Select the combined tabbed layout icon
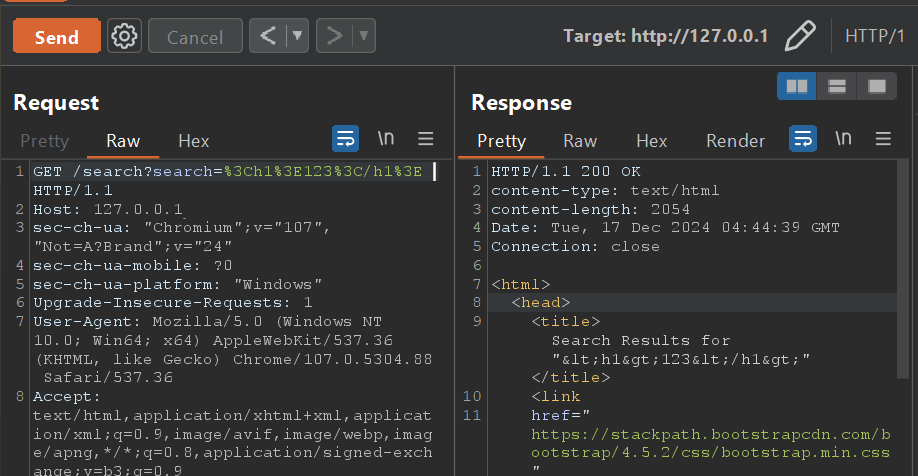Viewport: 918px width, 476px height. (x=877, y=87)
